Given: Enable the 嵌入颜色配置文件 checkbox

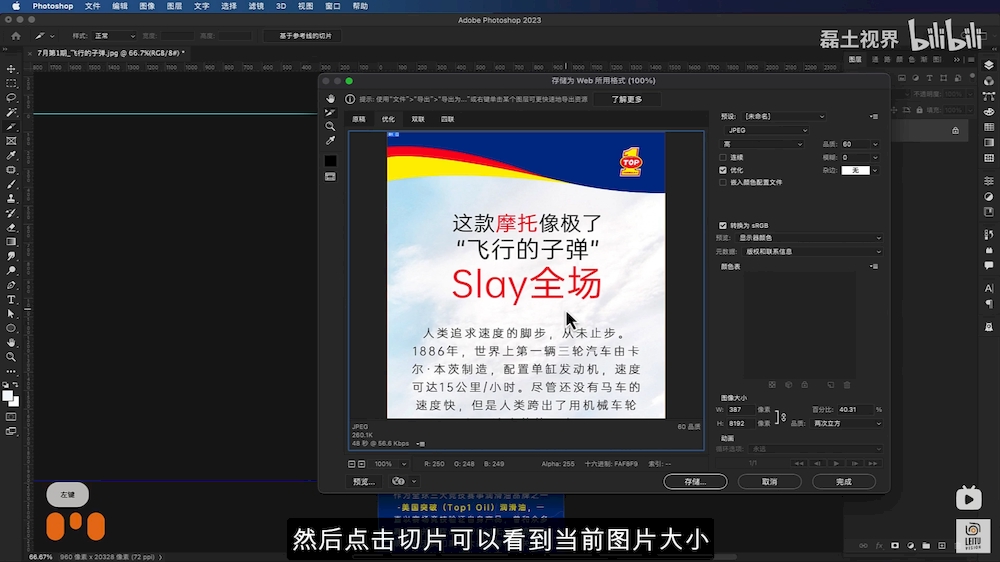Looking at the screenshot, I should (x=723, y=182).
